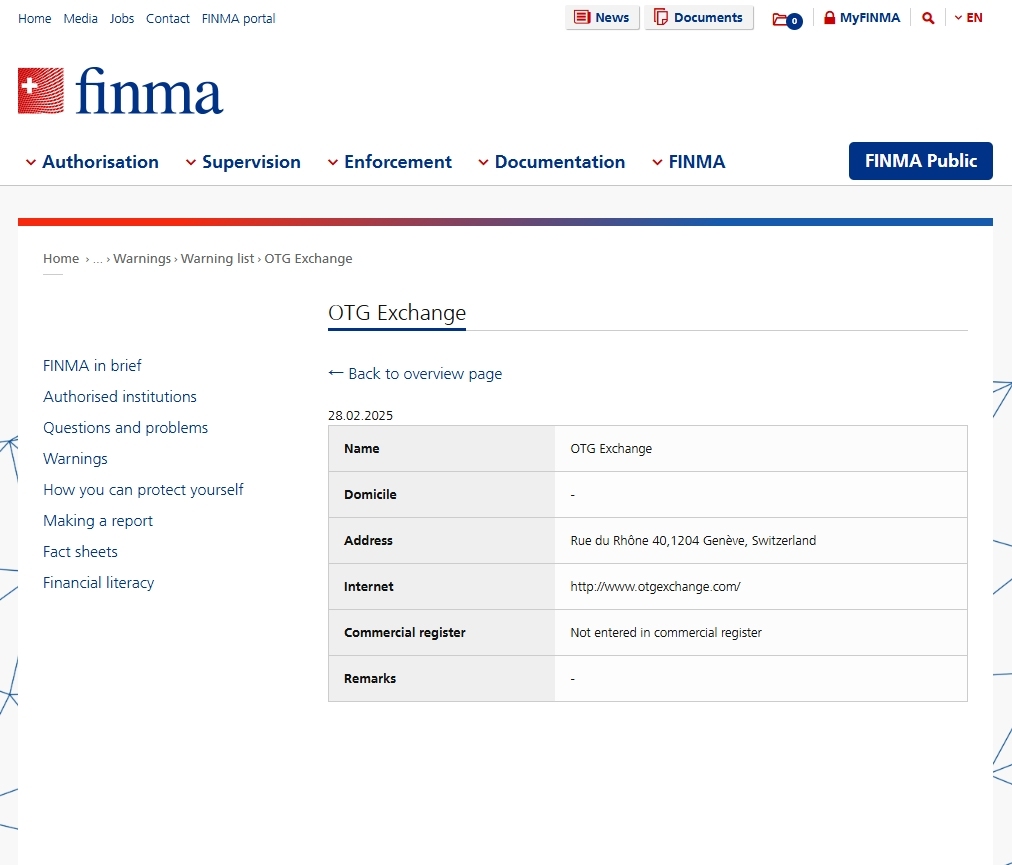Click the FINMA portal top link
Screen dimensions: 1012x865
click(238, 19)
